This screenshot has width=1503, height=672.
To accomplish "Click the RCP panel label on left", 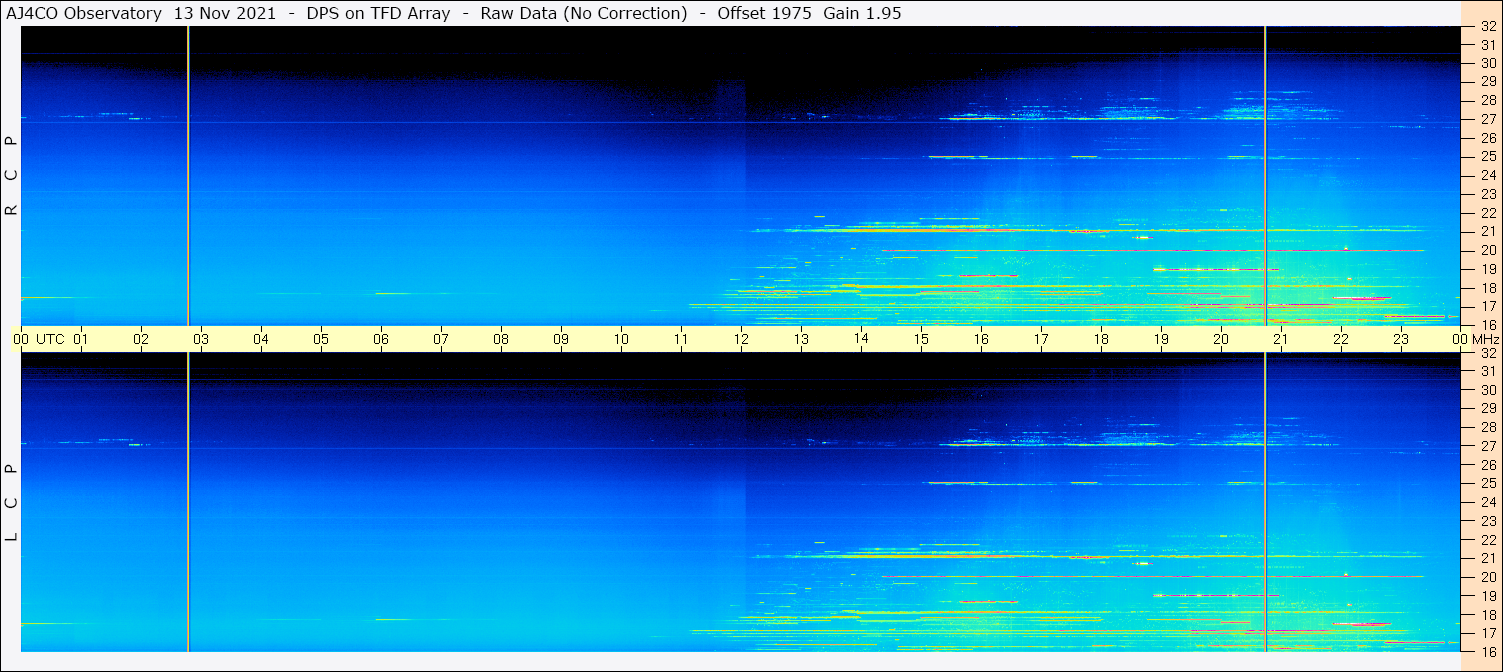I will coord(11,176).
